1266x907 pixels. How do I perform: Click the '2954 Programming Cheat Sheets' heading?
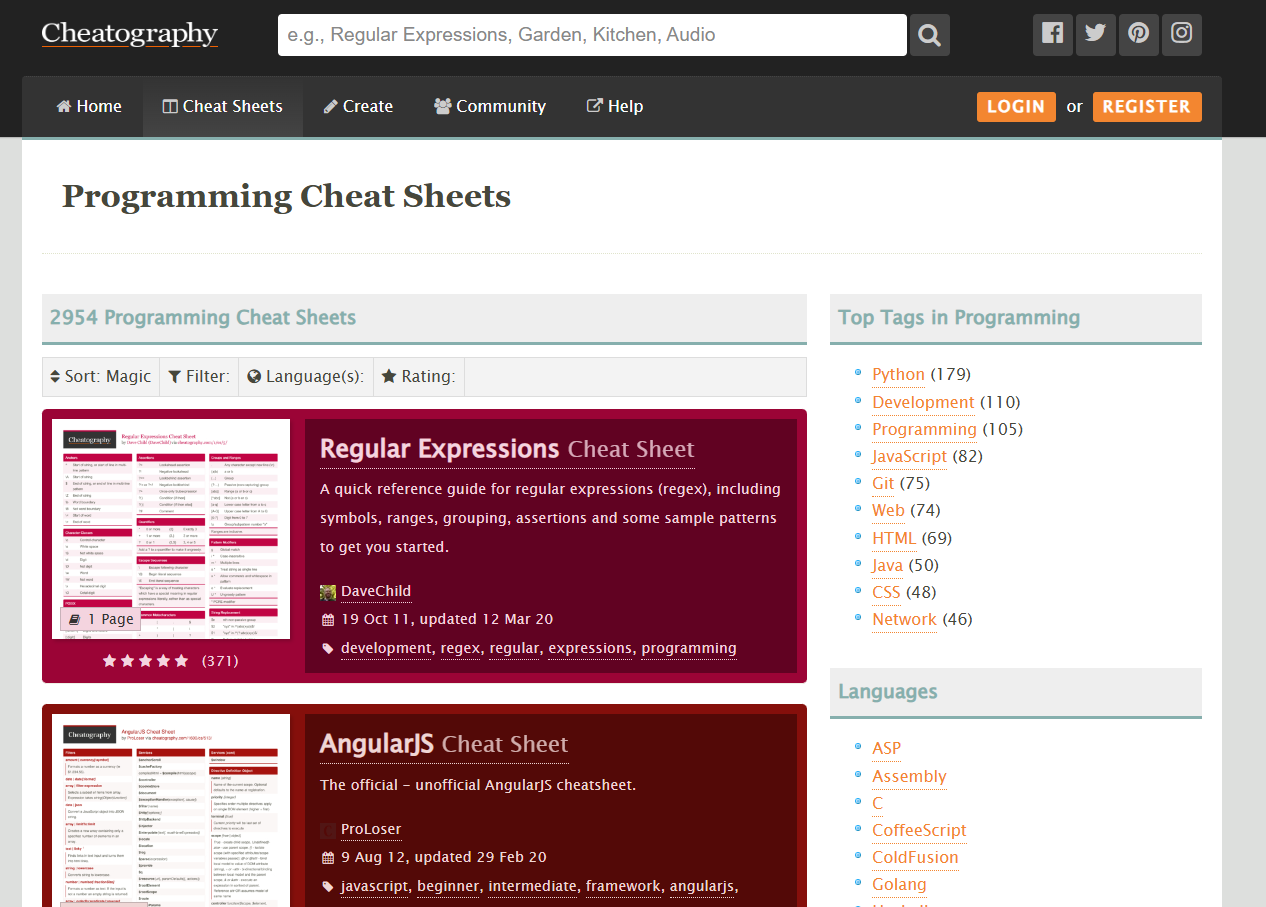coord(203,318)
